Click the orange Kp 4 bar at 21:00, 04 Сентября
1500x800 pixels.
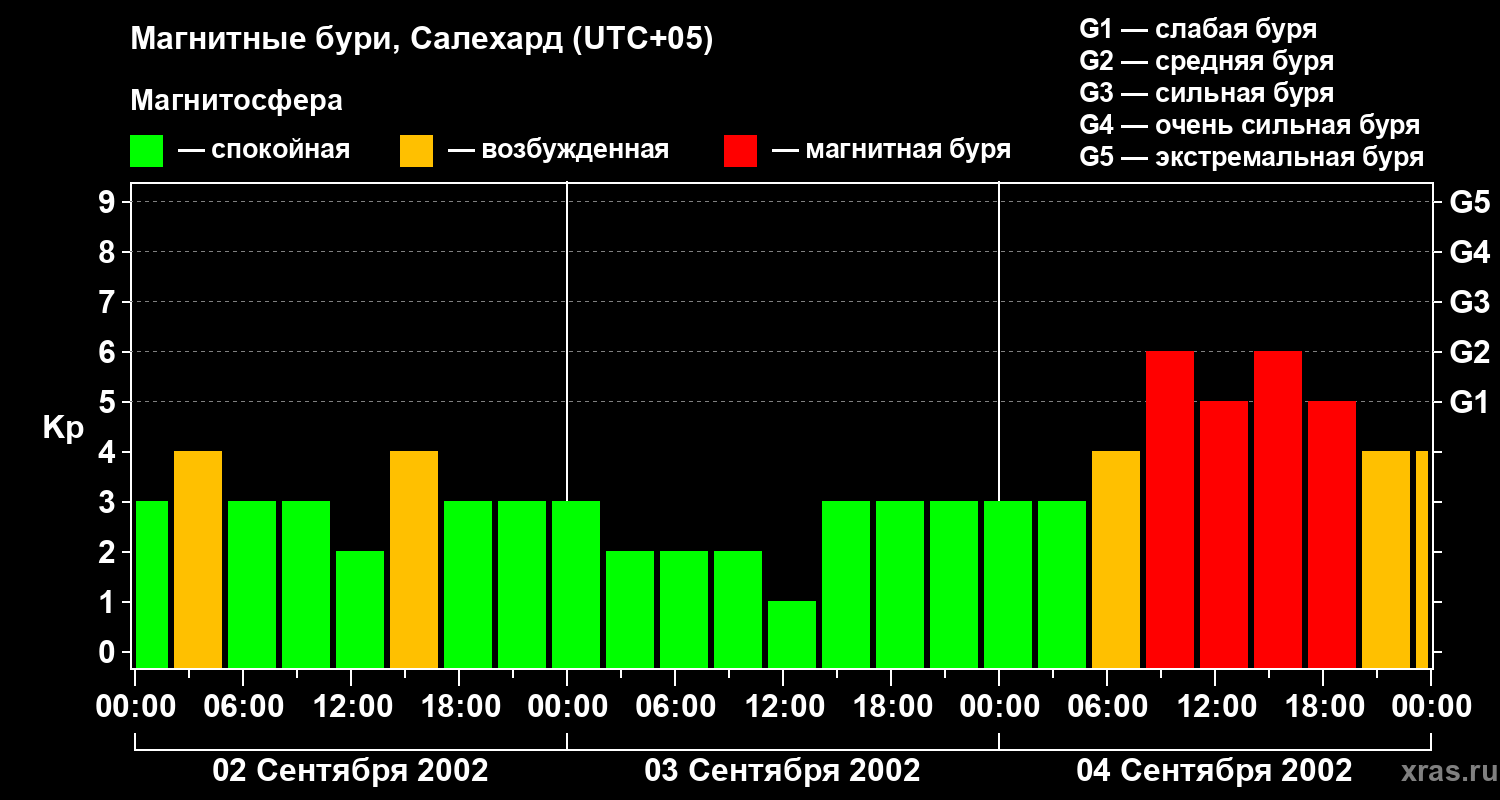tap(1386, 560)
